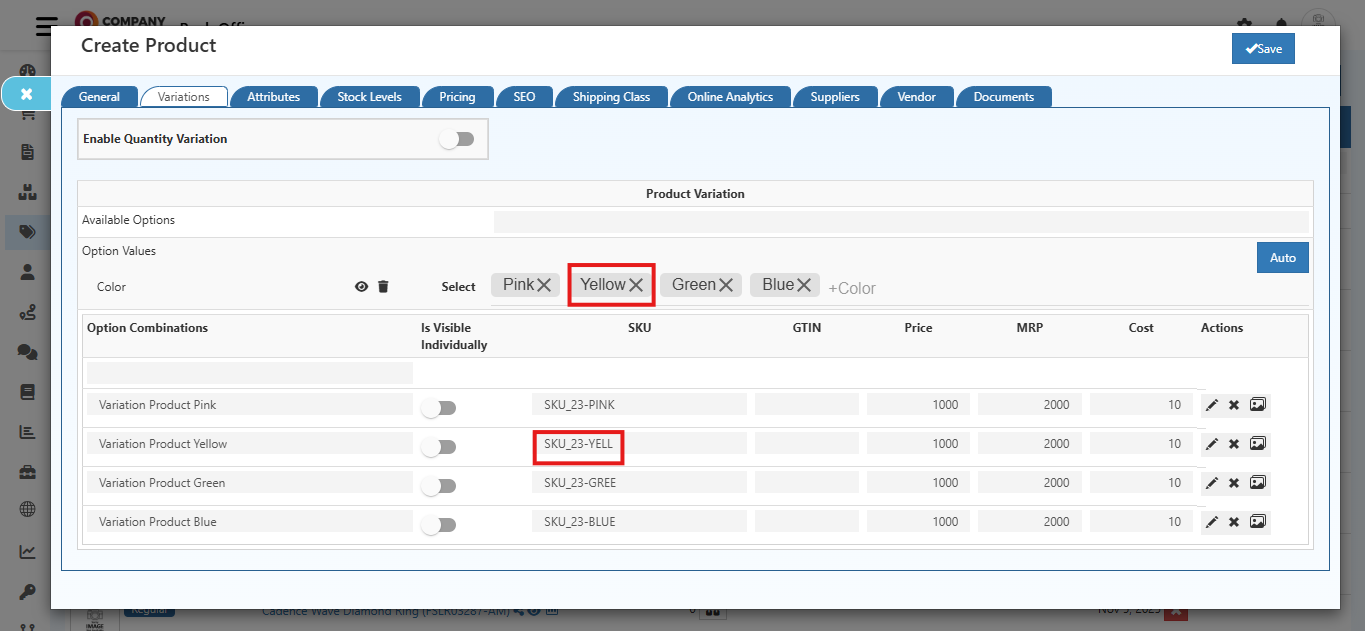
Task: Open the Available Options selection field
Action: [900, 222]
